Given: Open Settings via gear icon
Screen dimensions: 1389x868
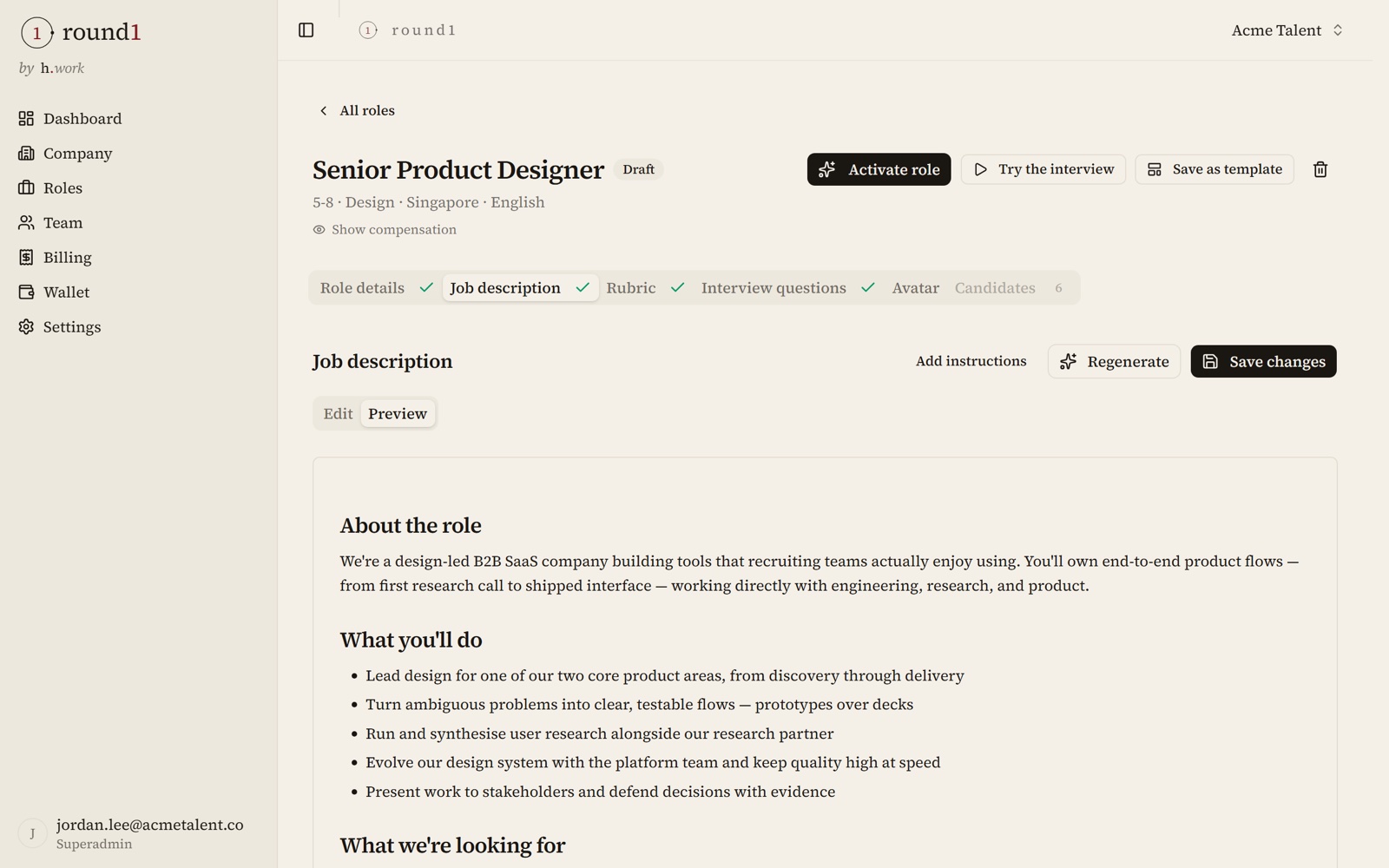Looking at the screenshot, I should pyautogui.click(x=26, y=326).
